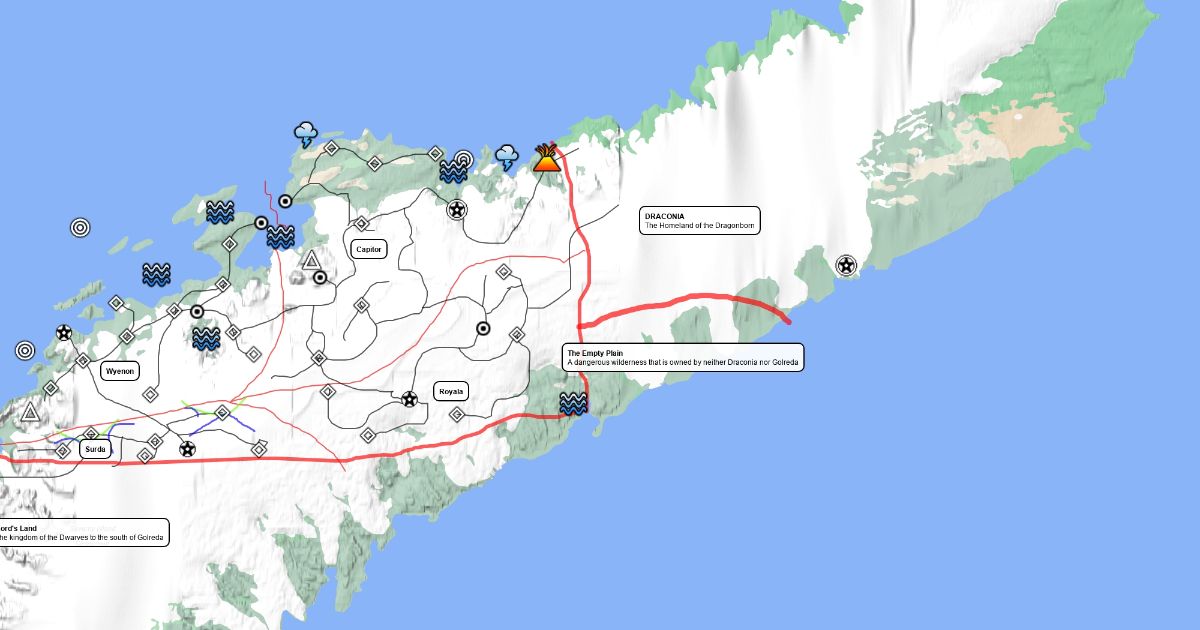The image size is (1200, 630).
Task: Open the Capitor label
Action: (368, 250)
